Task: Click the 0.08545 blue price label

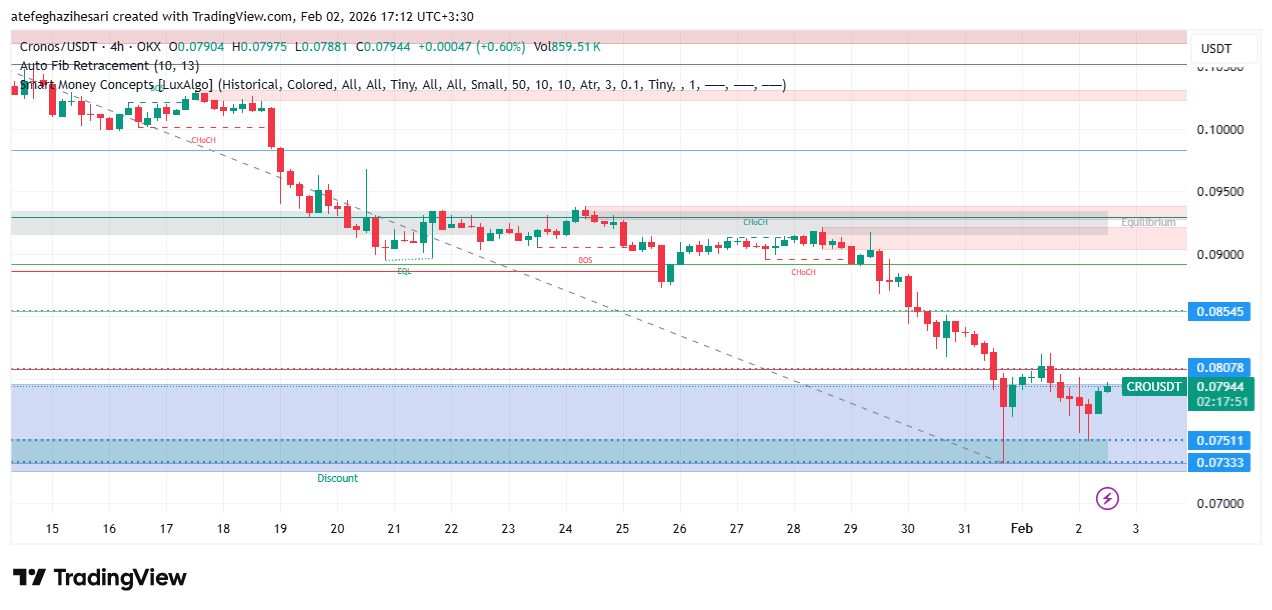Action: click(x=1219, y=312)
